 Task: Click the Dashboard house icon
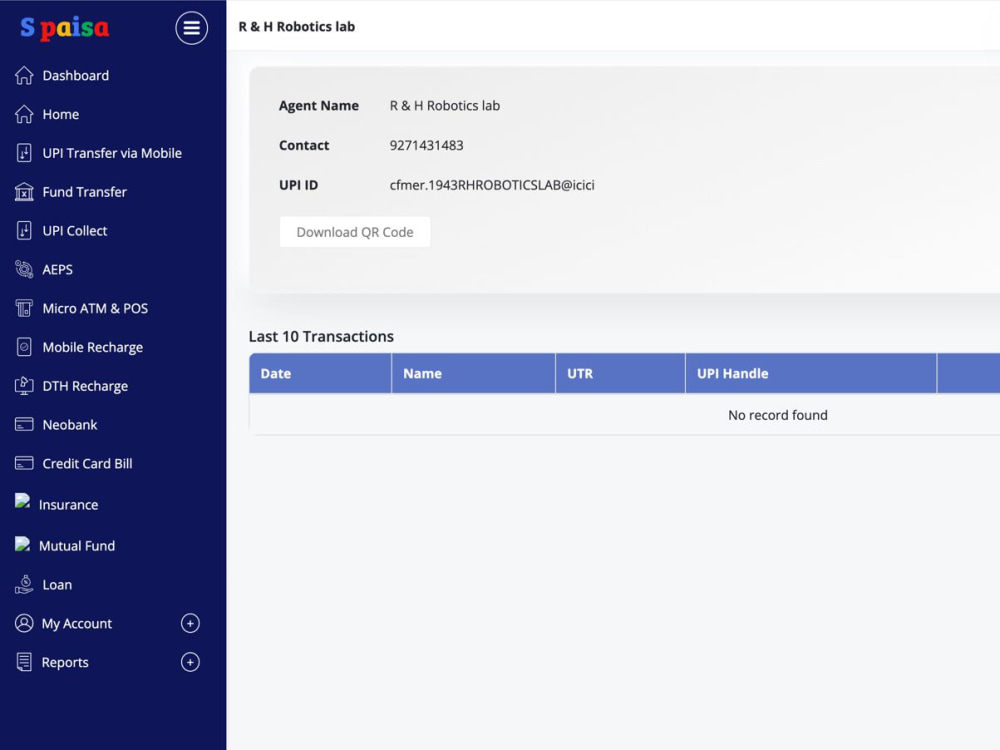tap(24, 75)
